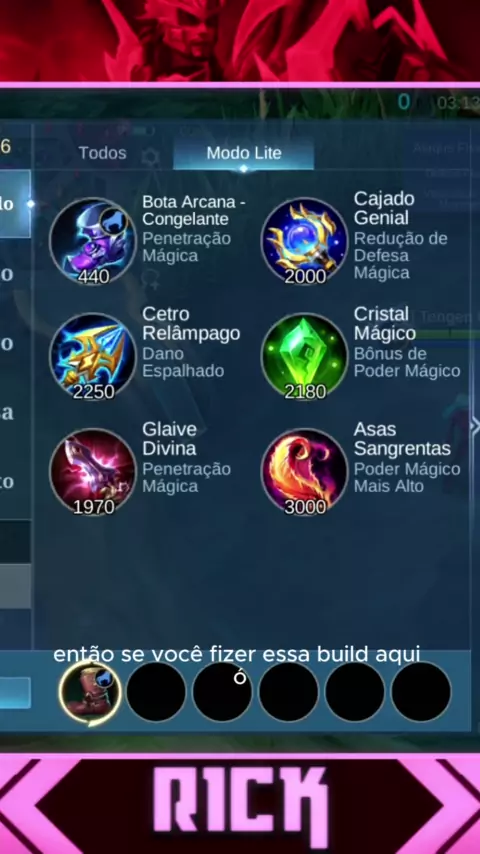Select the fourth empty build slot
This screenshot has width=480, height=854.
(288, 692)
